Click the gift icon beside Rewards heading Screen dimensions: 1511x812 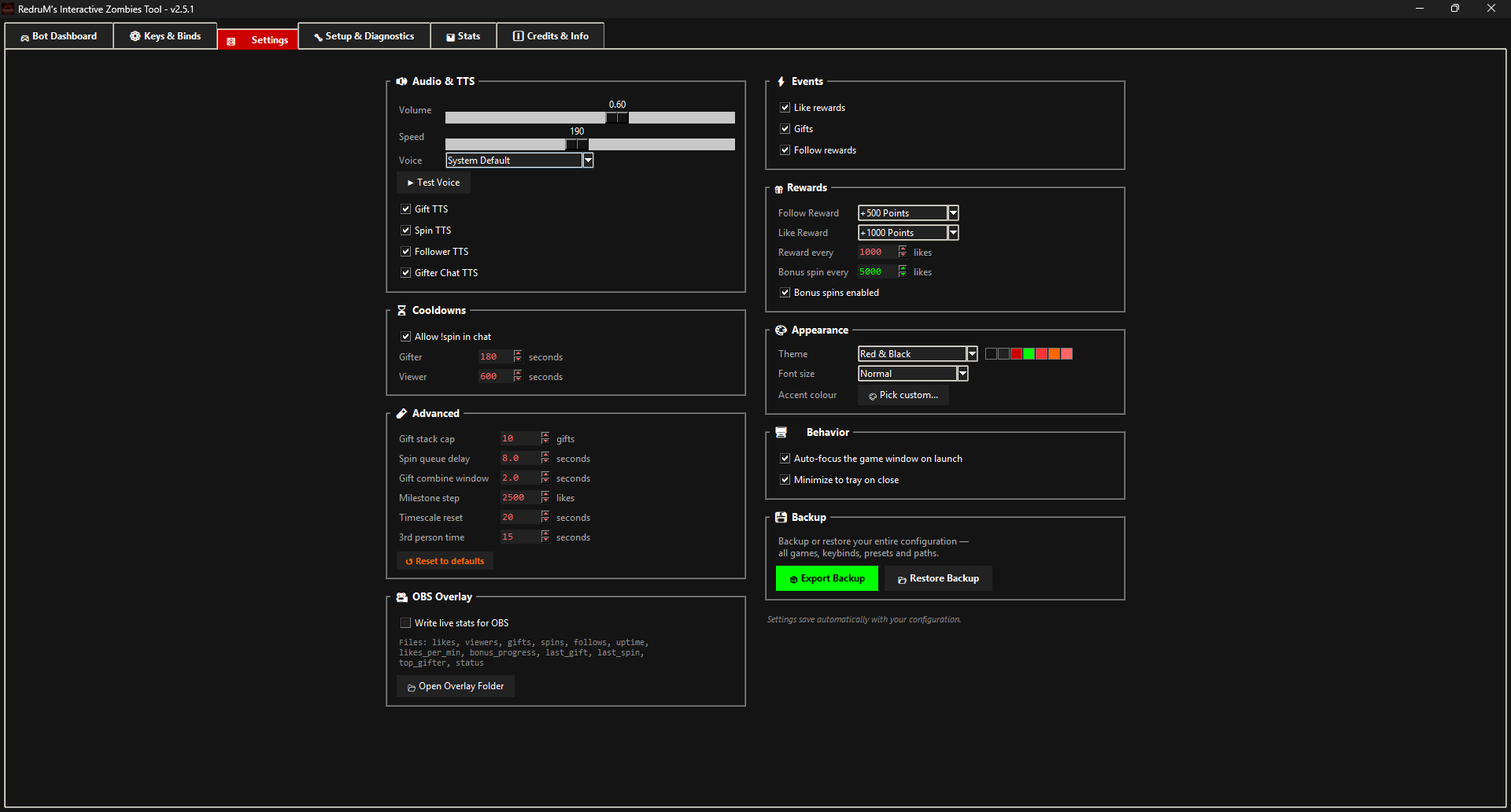(779, 189)
